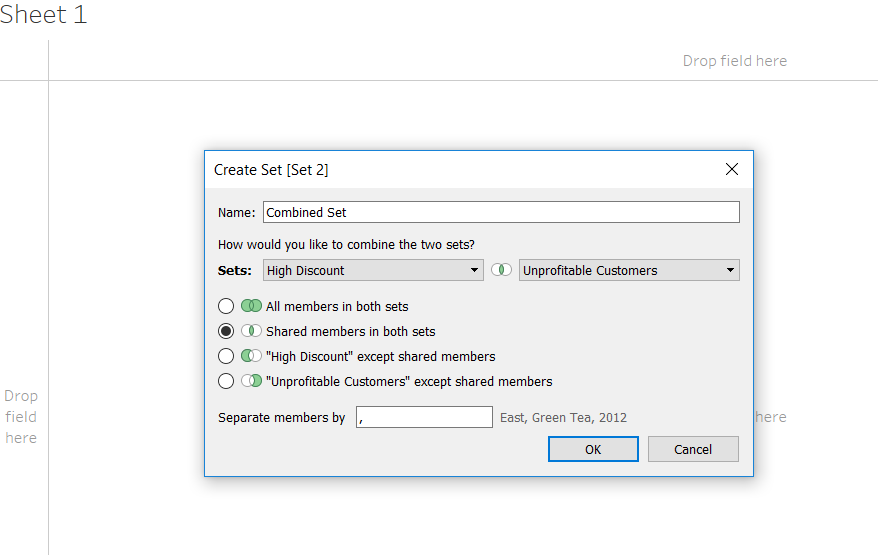
Task: Click the Create Set [Set 2] title bar
Action: coord(450,170)
